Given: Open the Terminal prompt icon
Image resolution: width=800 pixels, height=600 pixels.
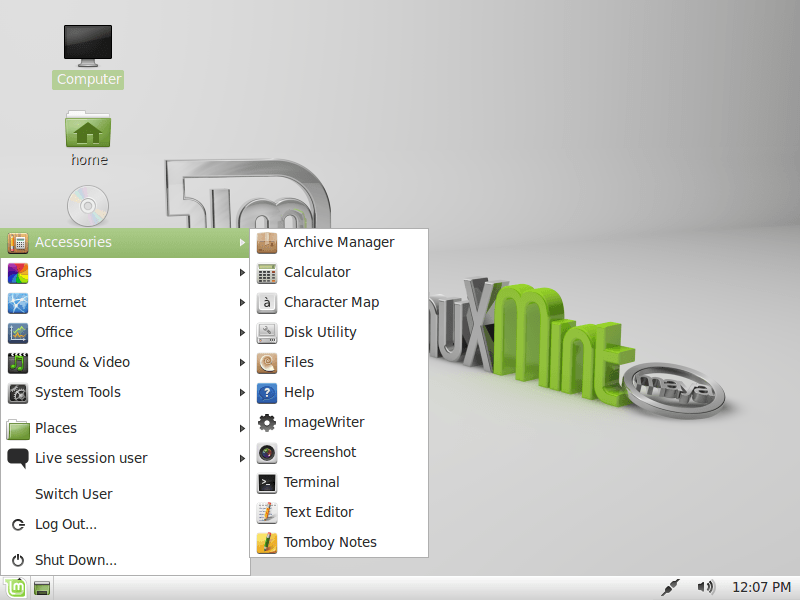Looking at the screenshot, I should click(x=267, y=483).
